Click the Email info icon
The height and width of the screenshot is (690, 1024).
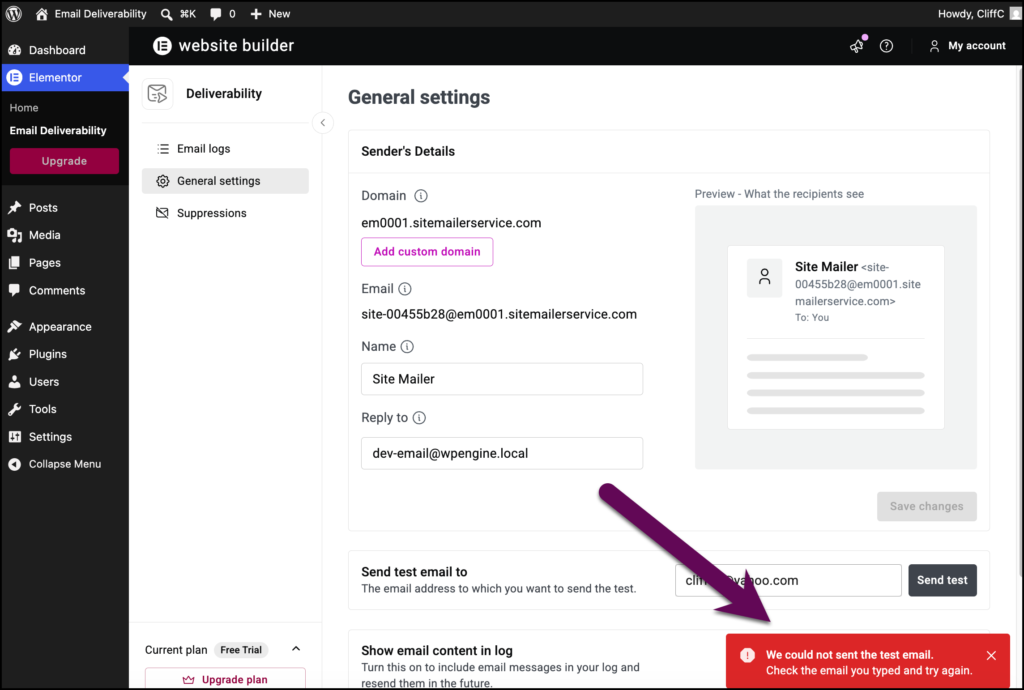(405, 289)
